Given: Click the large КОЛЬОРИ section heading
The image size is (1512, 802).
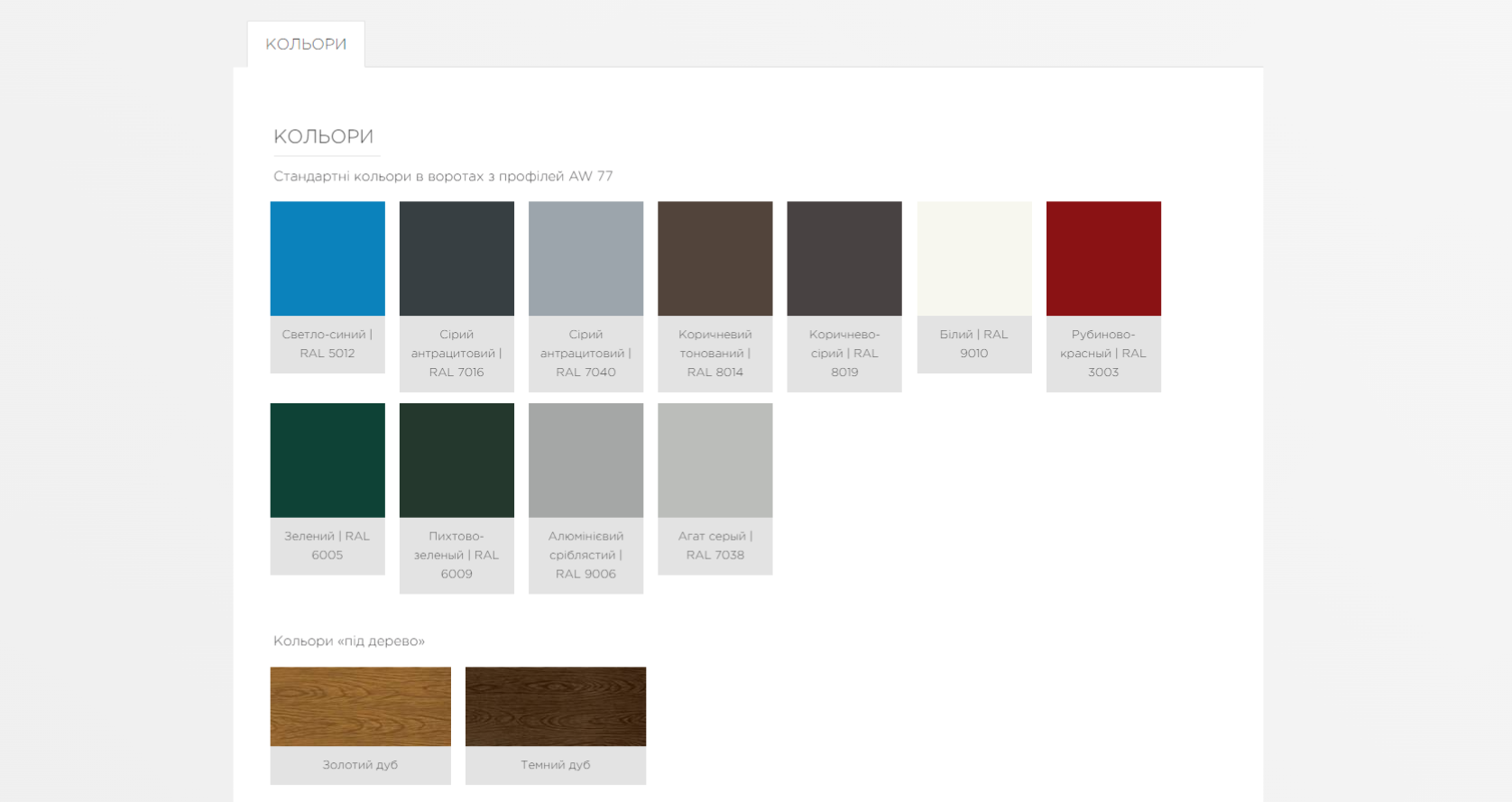Looking at the screenshot, I should click(324, 136).
